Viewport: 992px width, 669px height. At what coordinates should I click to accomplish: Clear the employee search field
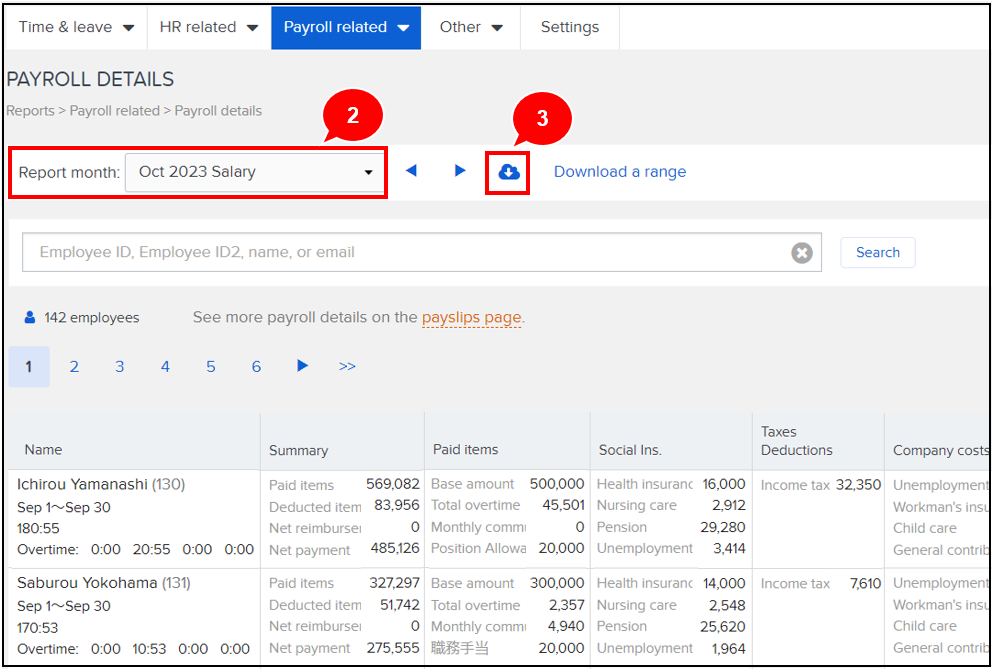[x=801, y=253]
